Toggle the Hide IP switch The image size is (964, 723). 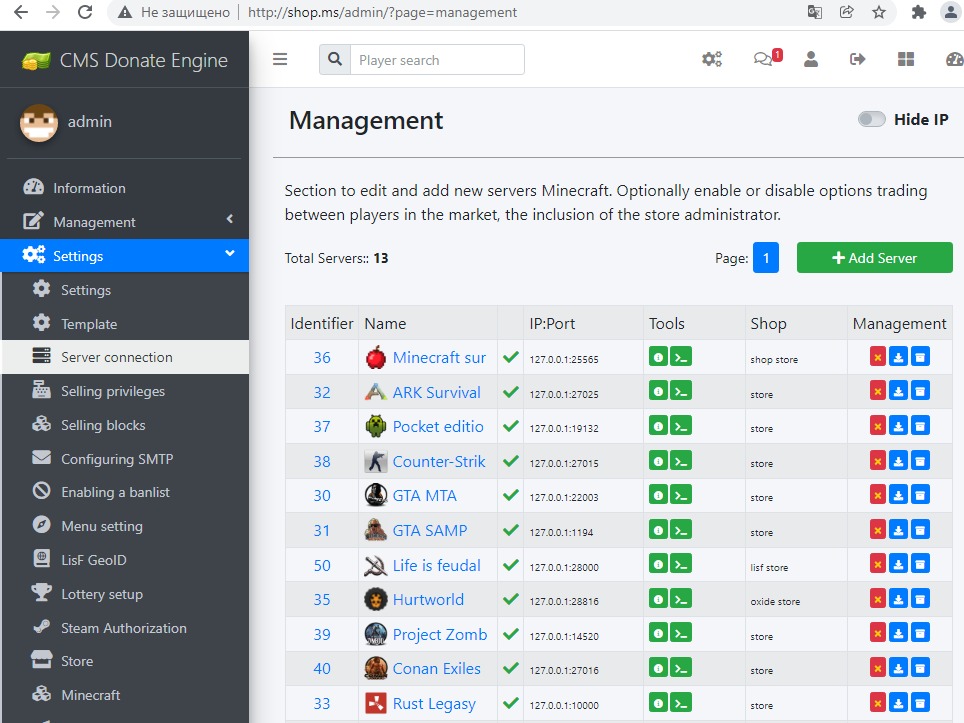(871, 119)
